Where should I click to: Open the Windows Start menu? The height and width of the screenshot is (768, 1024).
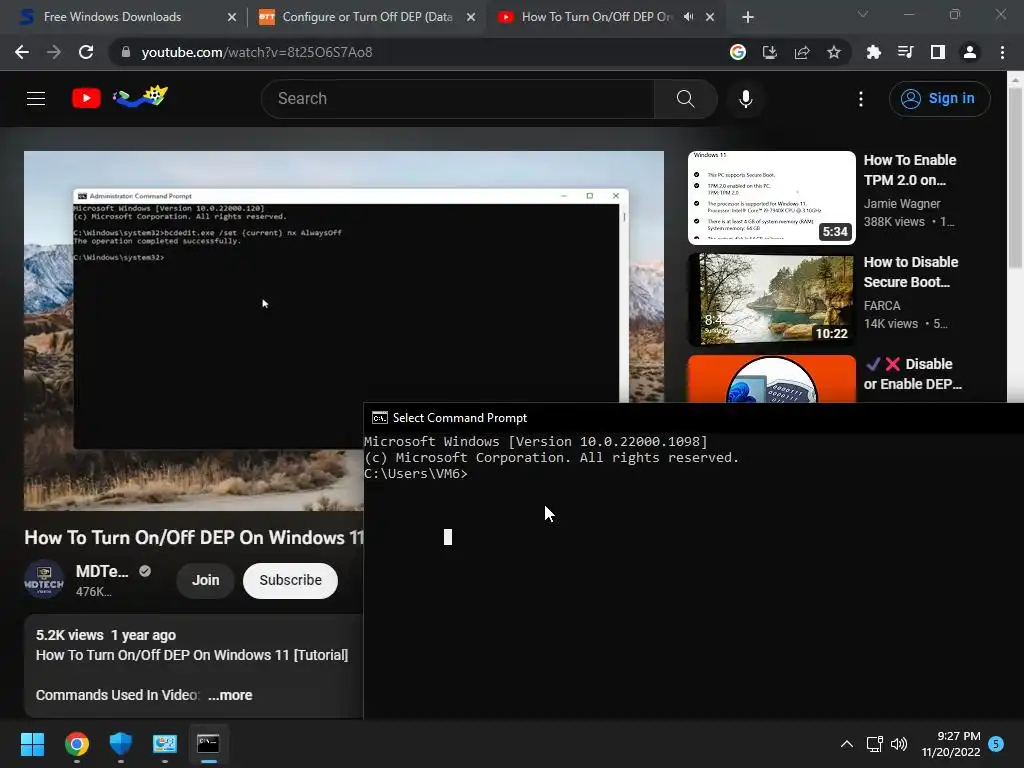point(32,743)
